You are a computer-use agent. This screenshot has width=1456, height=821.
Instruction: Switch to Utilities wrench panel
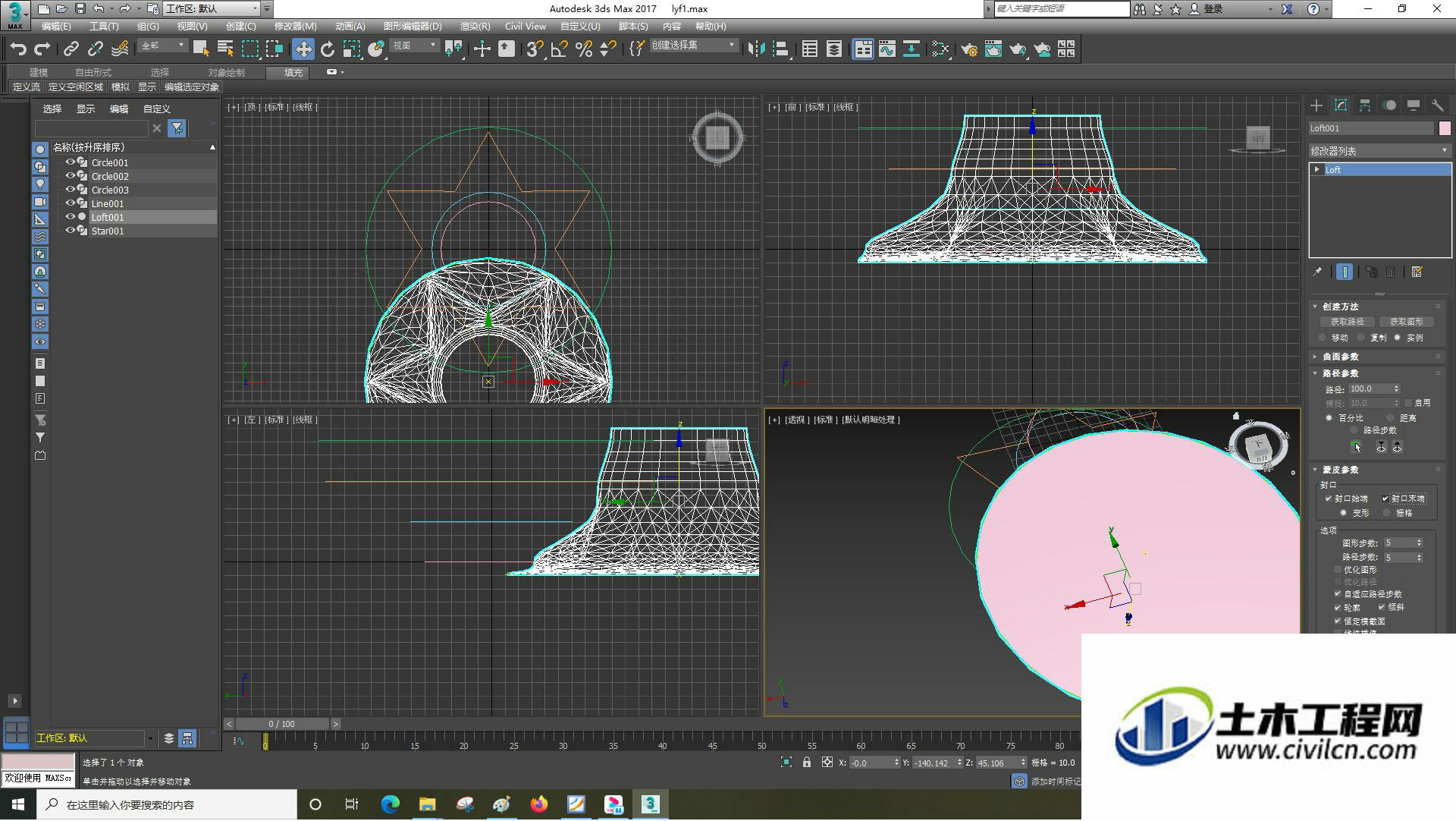1438,105
